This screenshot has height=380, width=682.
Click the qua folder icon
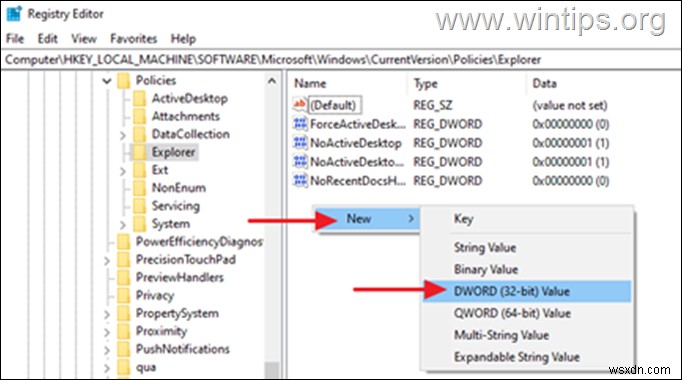pyautogui.click(x=124, y=367)
